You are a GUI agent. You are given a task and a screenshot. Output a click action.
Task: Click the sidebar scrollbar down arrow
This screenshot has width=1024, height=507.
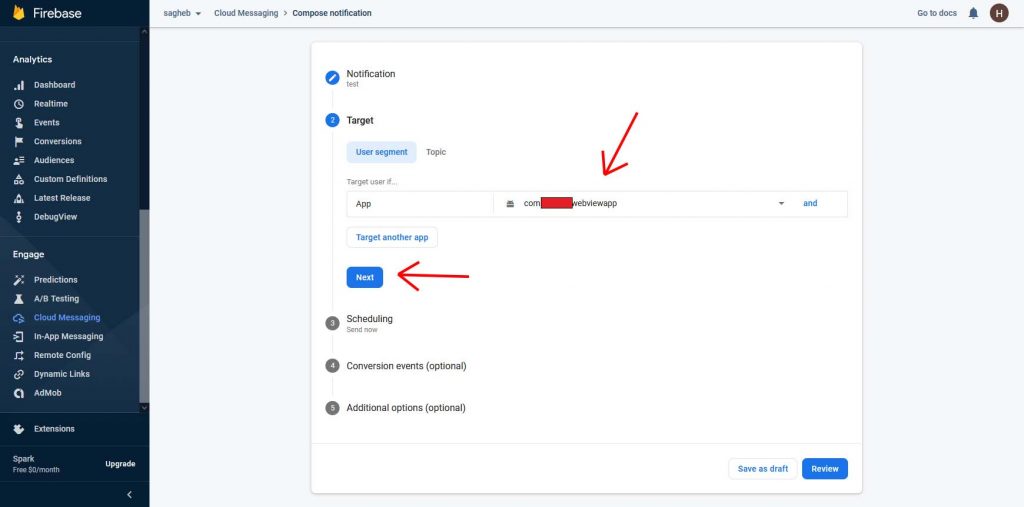[144, 408]
